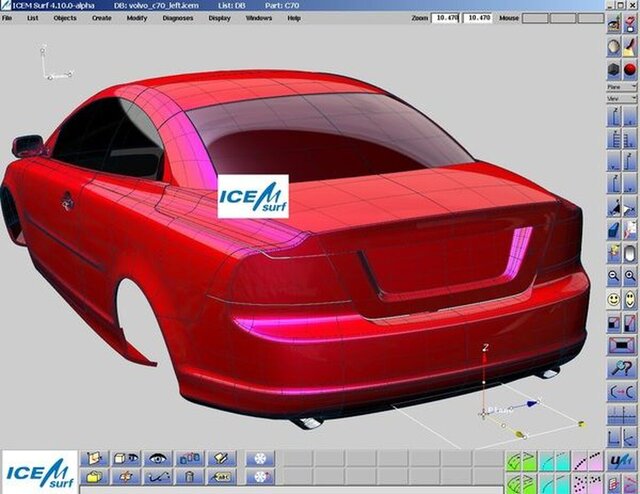
Task: Click the lips and disk icon
Action: 631,24
